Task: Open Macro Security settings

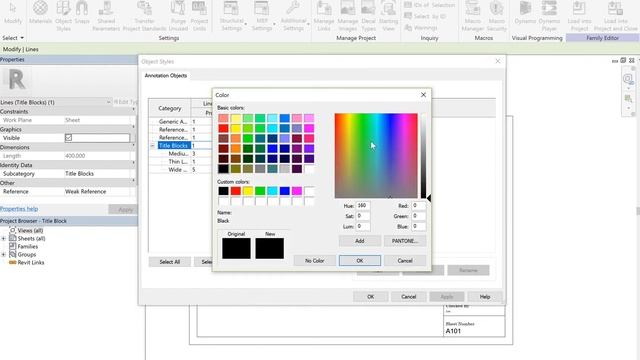Action: pyautogui.click(x=496, y=16)
